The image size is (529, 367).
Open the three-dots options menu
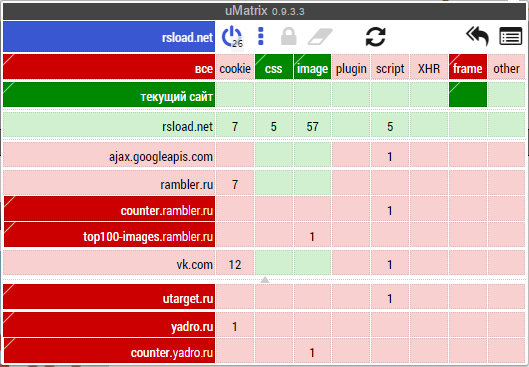[x=260, y=36]
